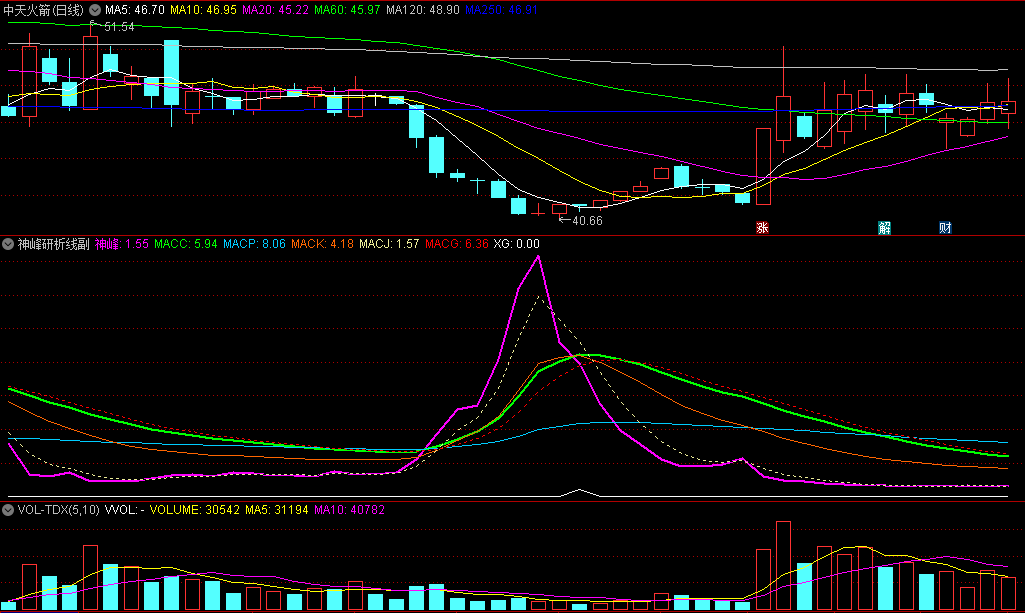1025x613 pixels.
Task: Click the MA20: 45.22 label
Action: 275,10
